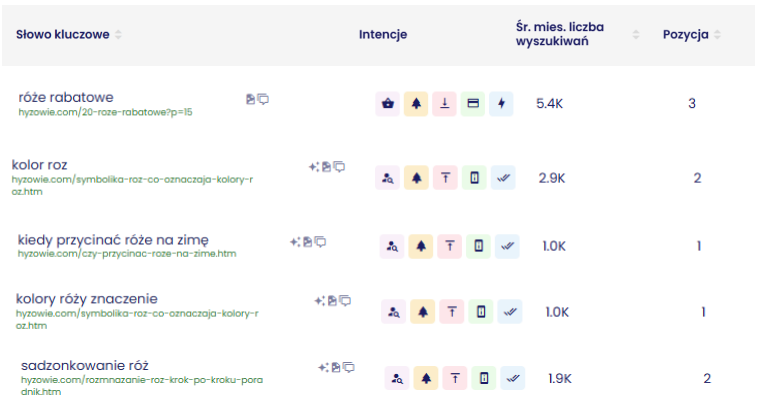Image resolution: width=758 pixels, height=415 pixels.
Task: Click pink T text icon in kolor roz row
Action: (x=445, y=178)
